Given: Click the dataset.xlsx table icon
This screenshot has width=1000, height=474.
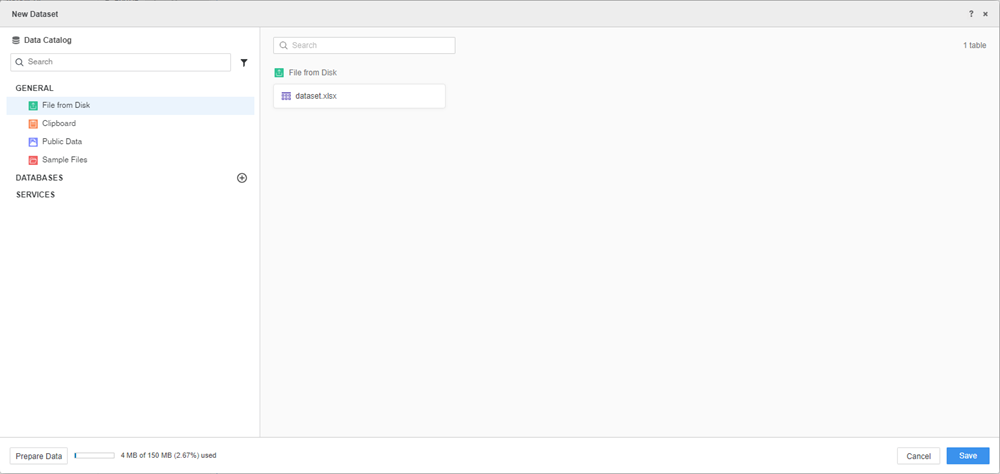Looking at the screenshot, I should [x=286, y=96].
